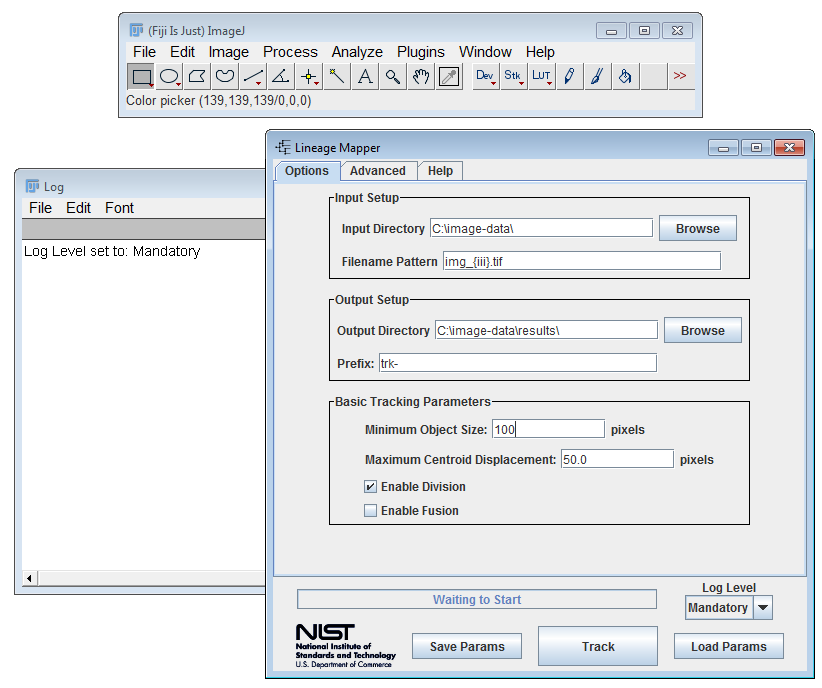Image resolution: width=822 pixels, height=688 pixels.
Task: Grab the Scrolling hand tool
Action: [421, 76]
